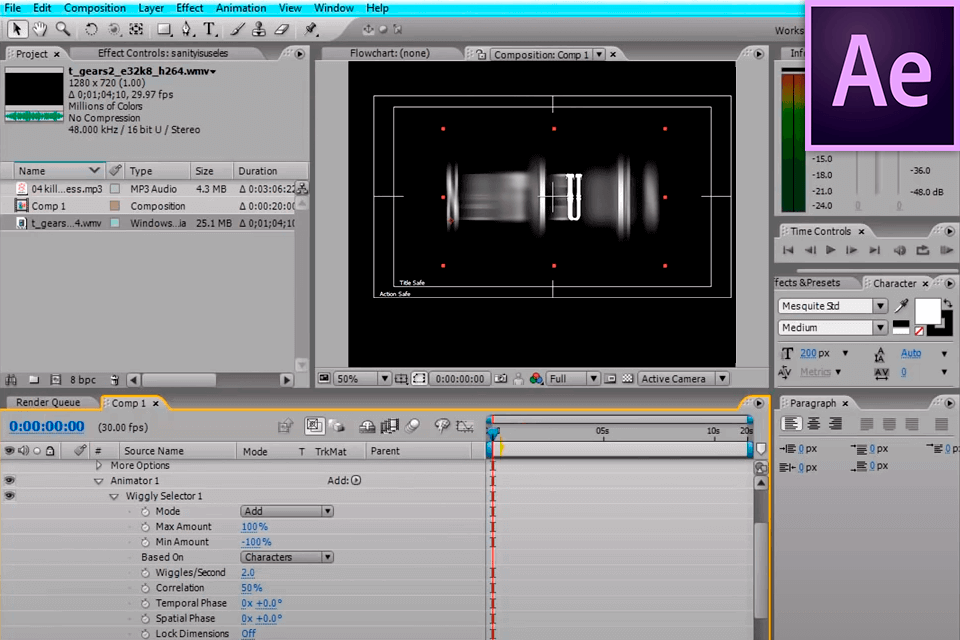Select the Rotation tool
Screen dimensions: 960x640
tap(91, 29)
